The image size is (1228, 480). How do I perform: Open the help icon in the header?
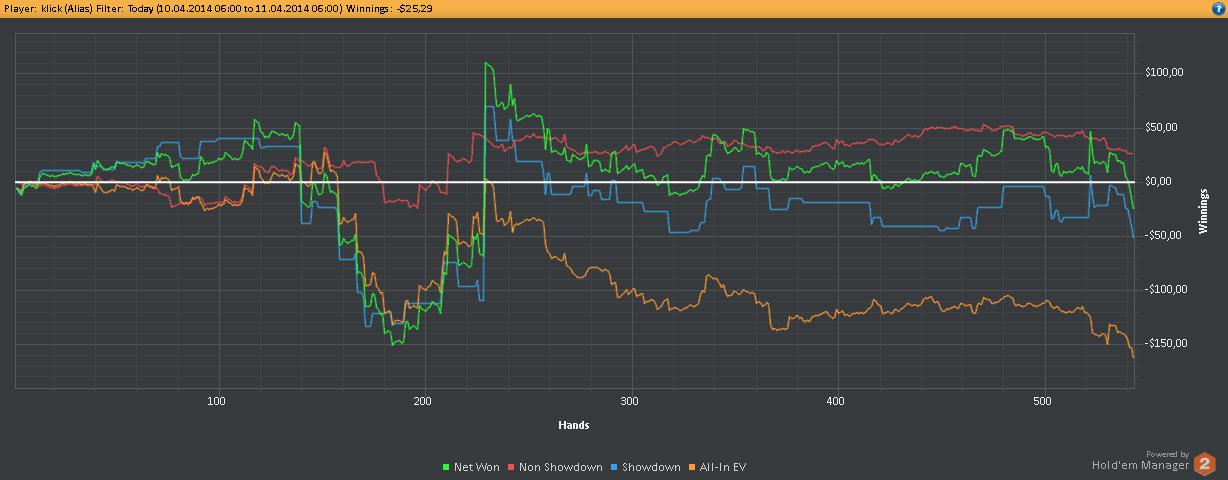[1217, 8]
